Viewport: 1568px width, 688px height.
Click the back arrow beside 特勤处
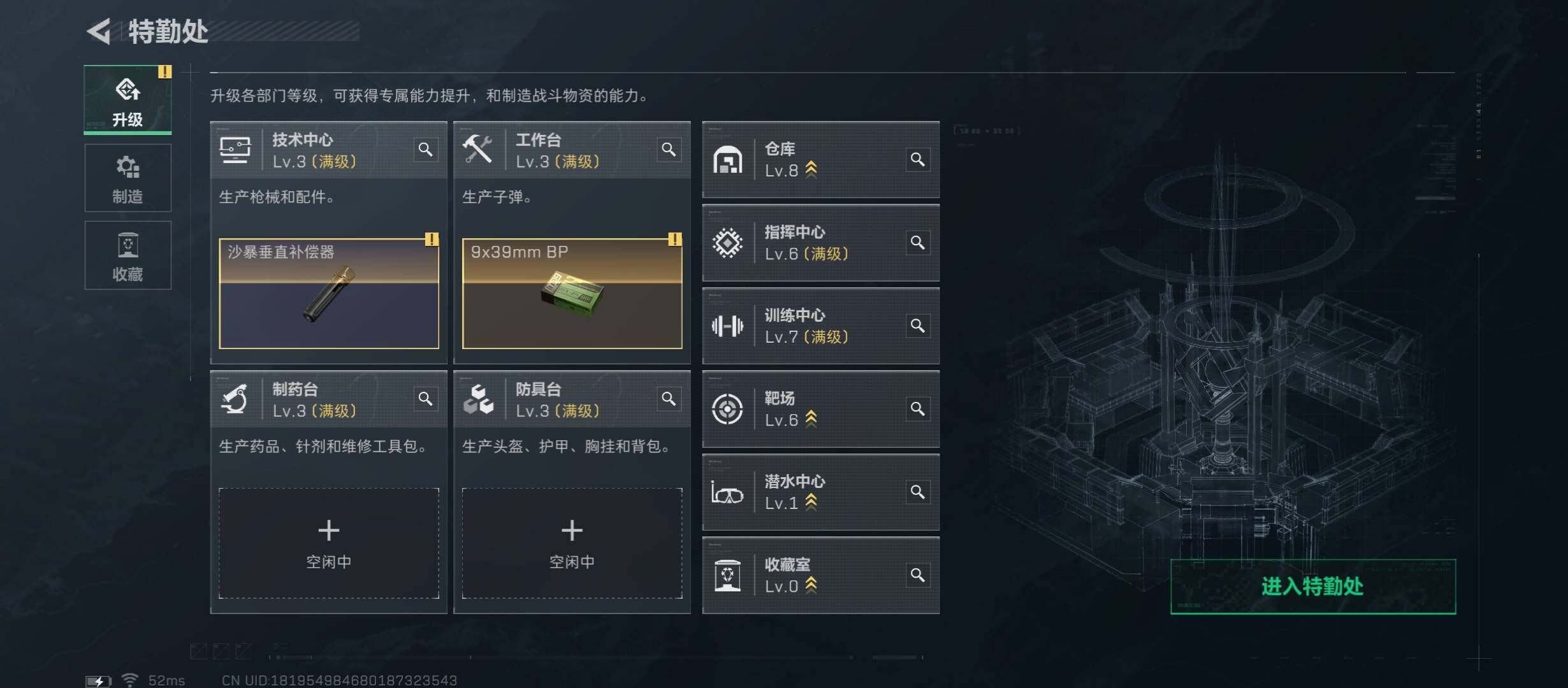(99, 31)
